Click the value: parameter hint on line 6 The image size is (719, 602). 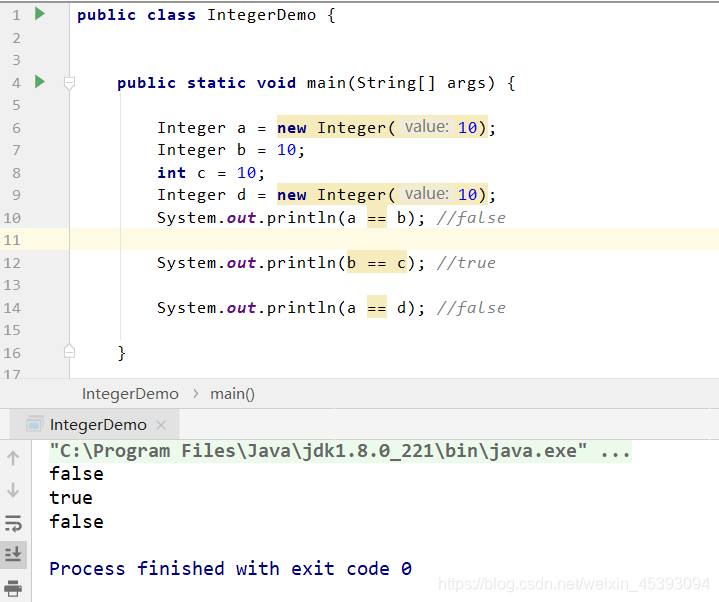426,127
